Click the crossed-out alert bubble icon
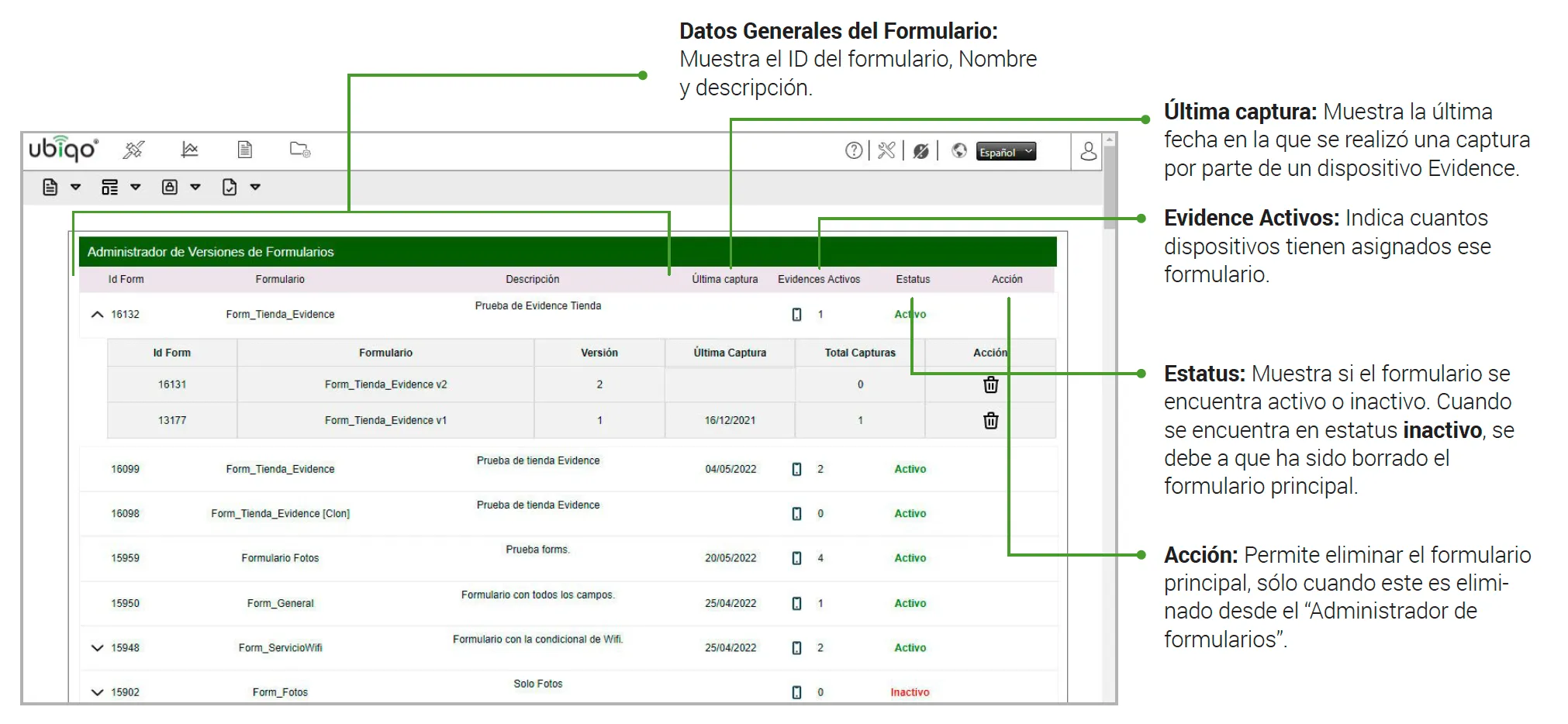 (920, 151)
